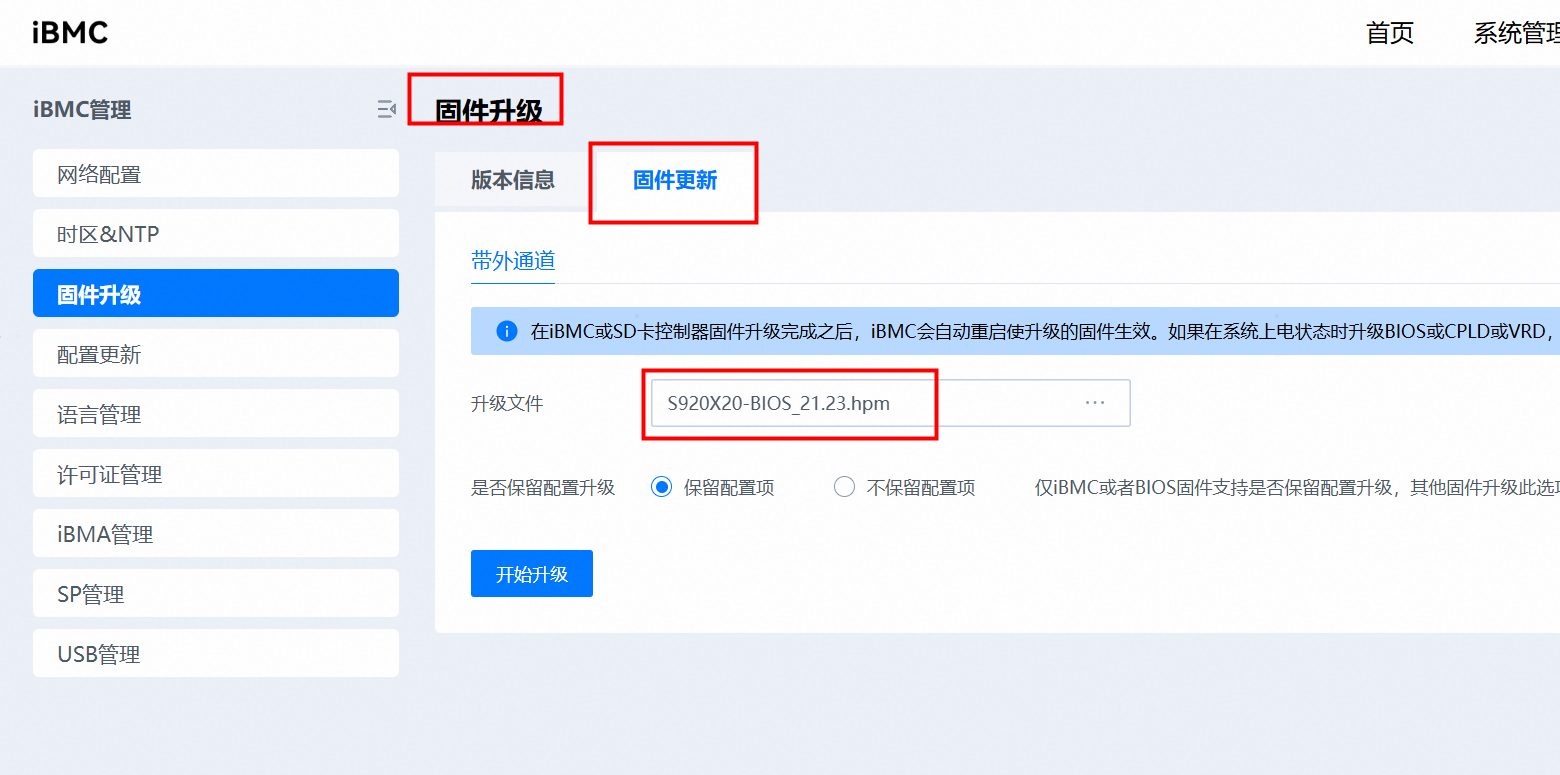Select the 带外通道 sub-tab
The image size is (1560, 775).
coord(513,262)
